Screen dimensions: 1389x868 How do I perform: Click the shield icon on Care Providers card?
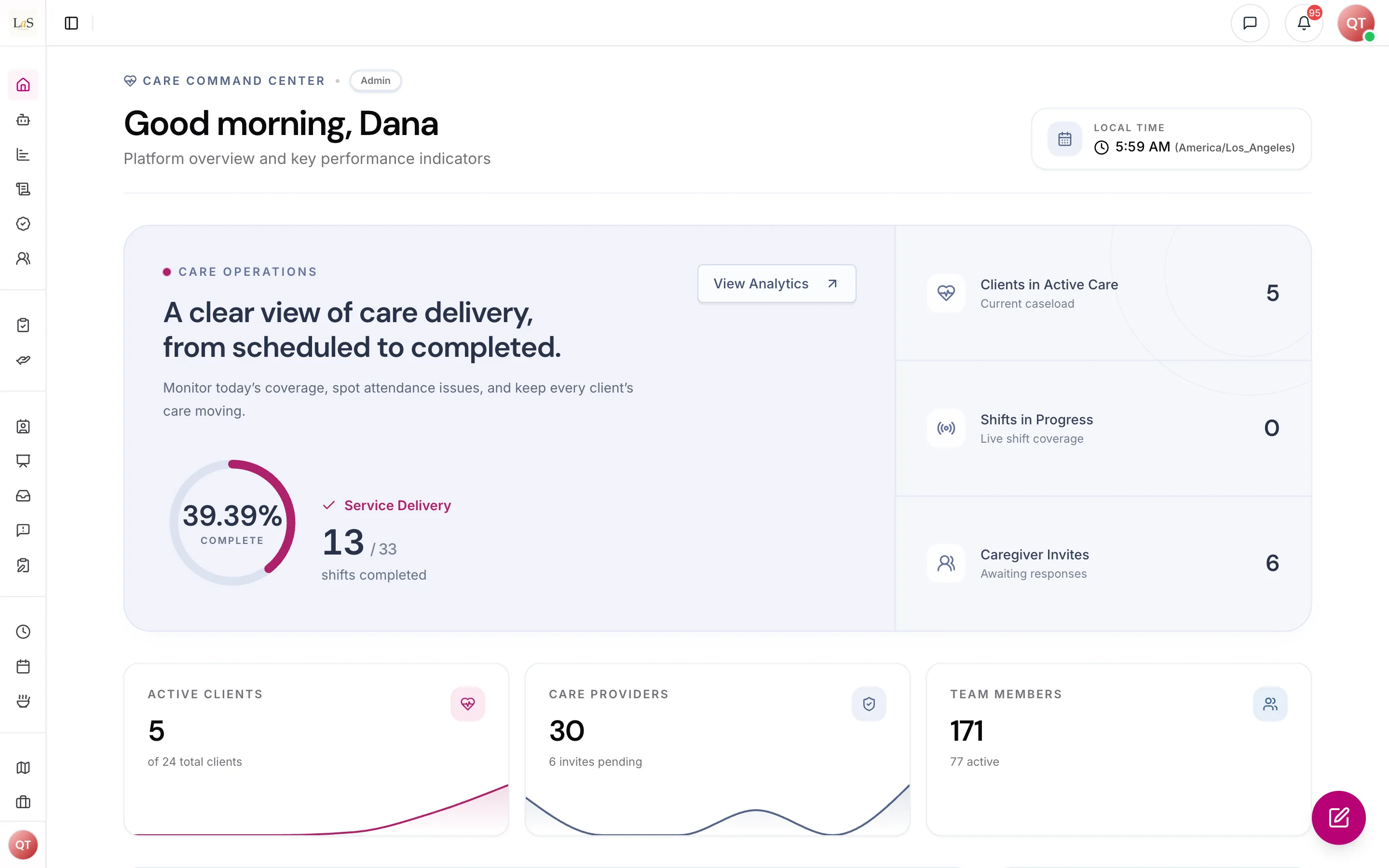click(x=869, y=704)
